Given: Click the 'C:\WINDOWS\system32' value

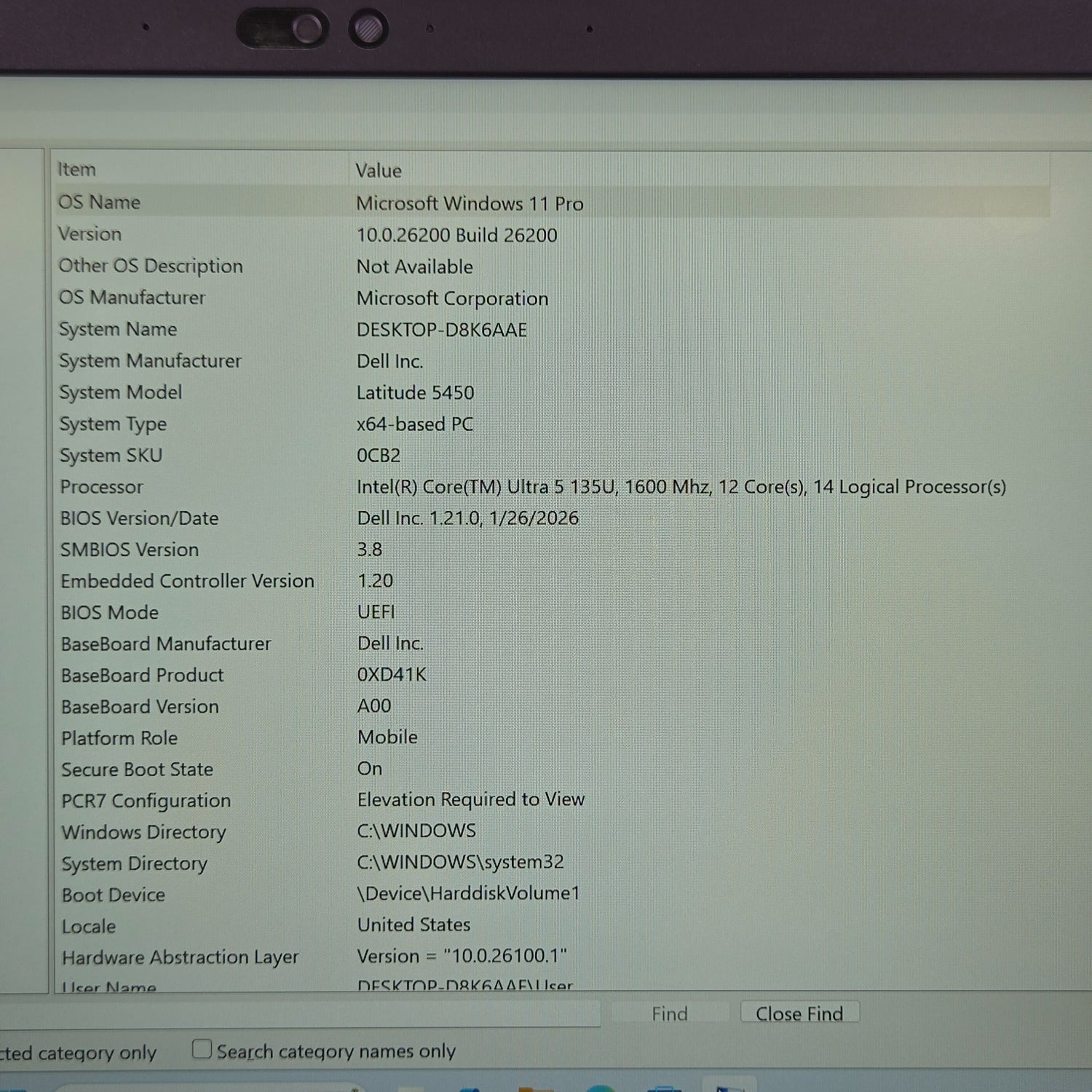Looking at the screenshot, I should (460, 861).
